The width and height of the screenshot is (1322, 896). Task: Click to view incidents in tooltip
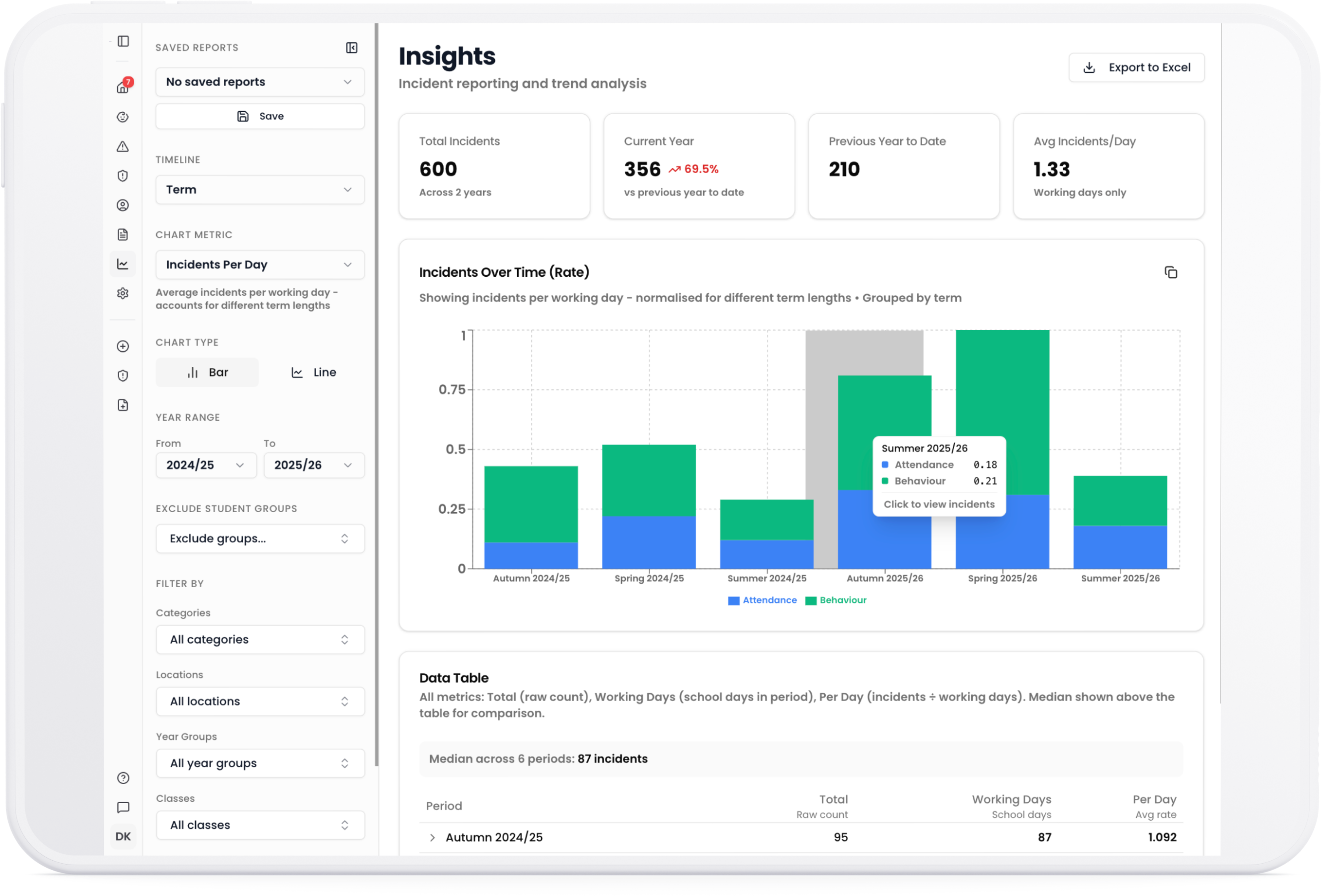coord(939,504)
